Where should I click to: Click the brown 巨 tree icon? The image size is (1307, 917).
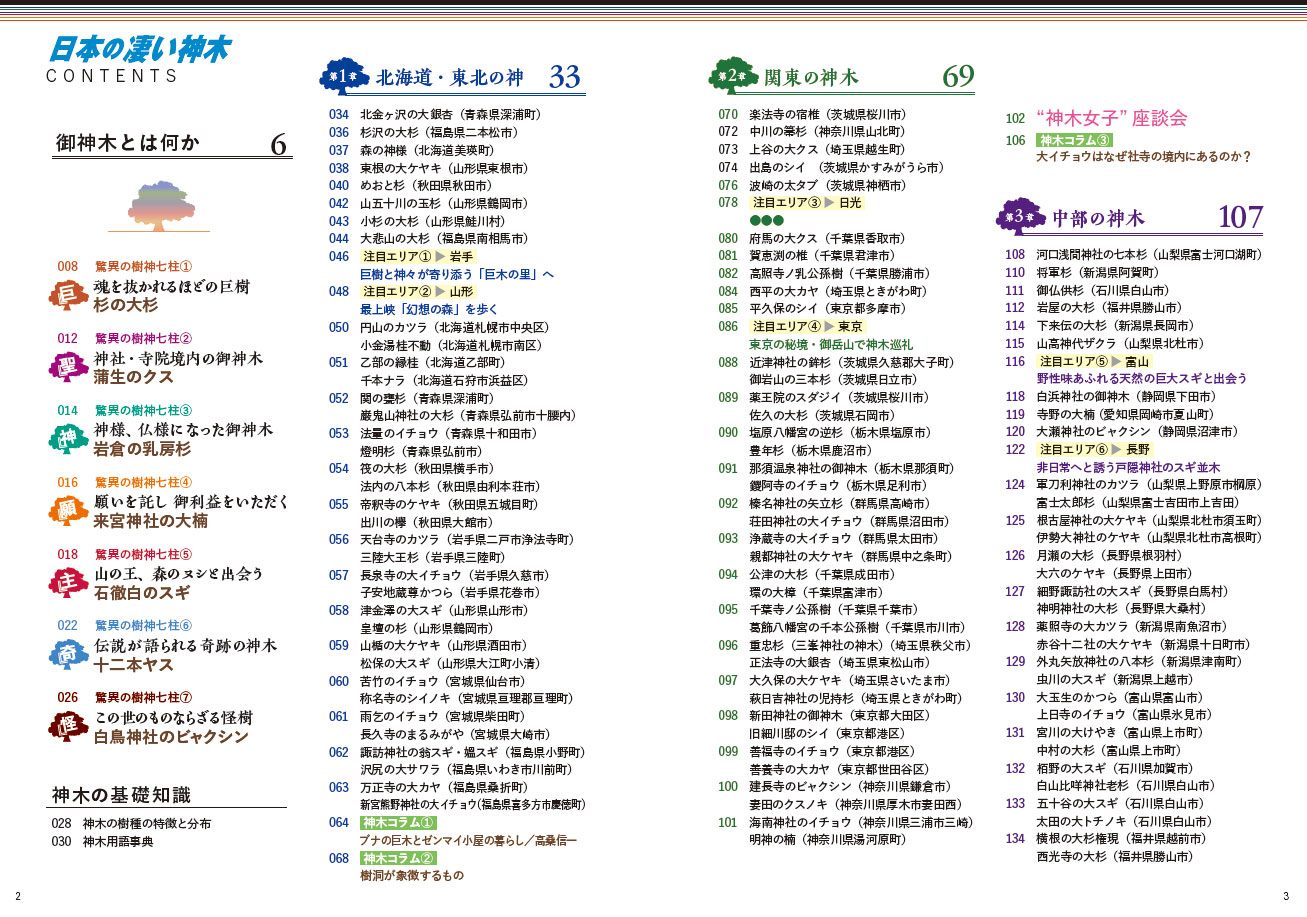pos(67,296)
